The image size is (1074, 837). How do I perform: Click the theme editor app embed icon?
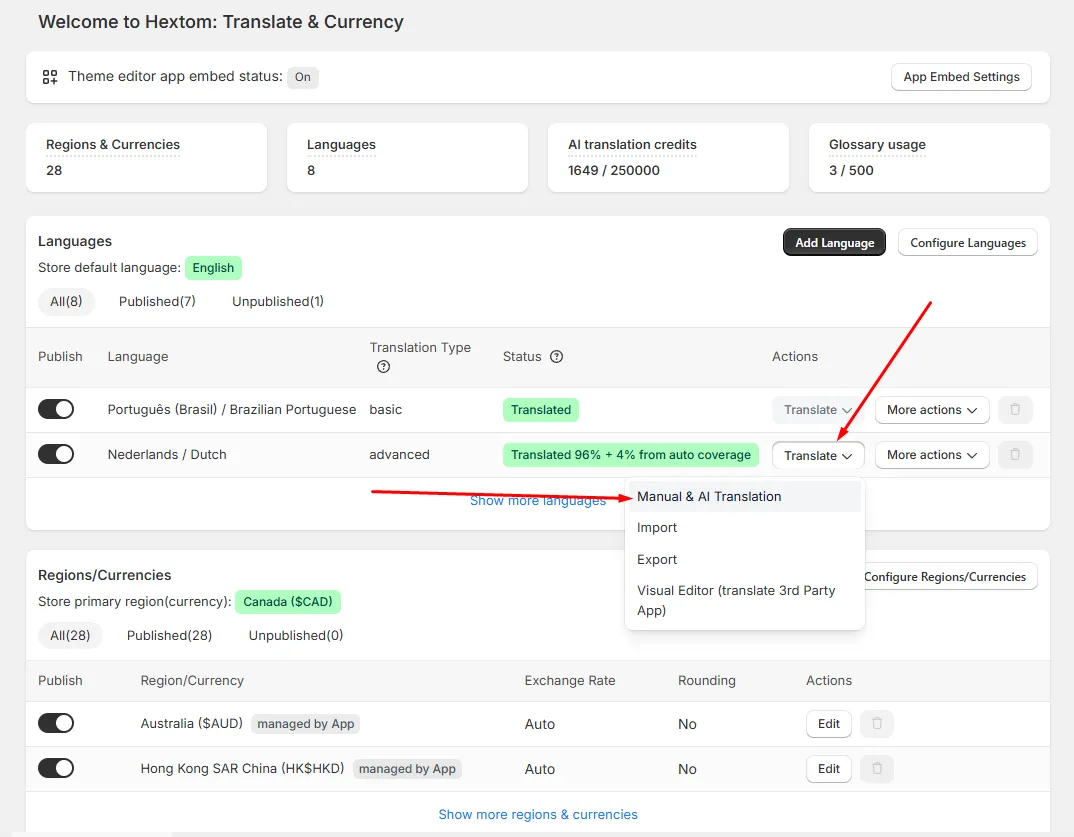(50, 77)
